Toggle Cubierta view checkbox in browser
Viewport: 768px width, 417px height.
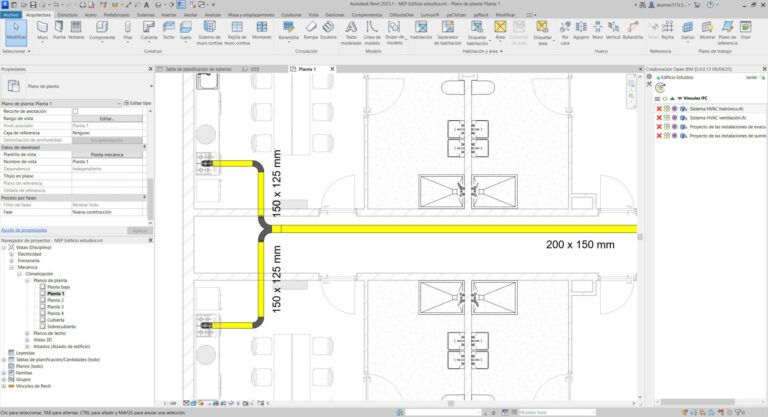point(43,320)
